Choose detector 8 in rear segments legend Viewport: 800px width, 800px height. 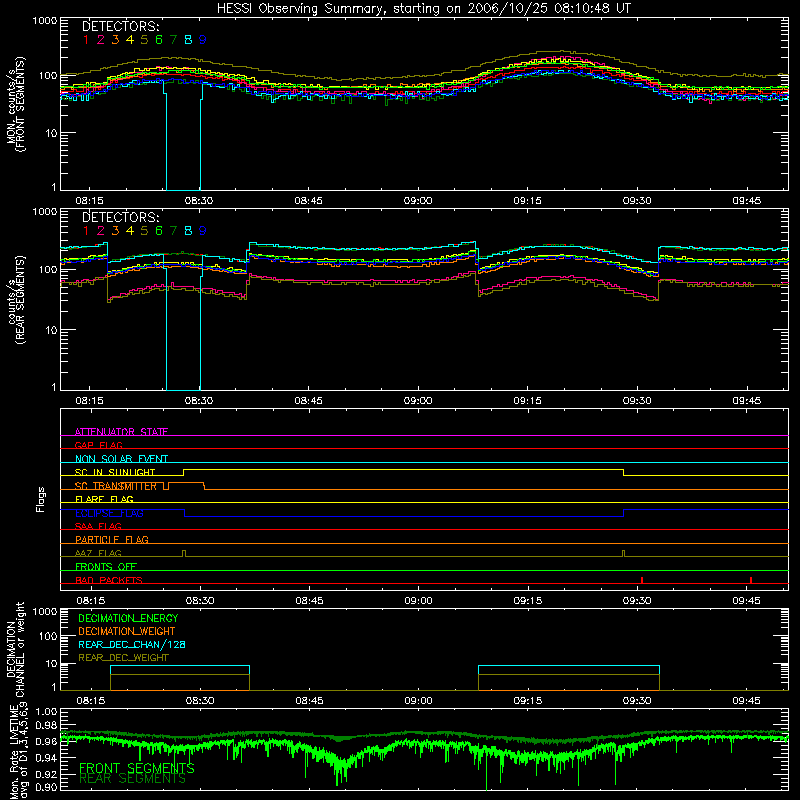pyautogui.click(x=188, y=231)
